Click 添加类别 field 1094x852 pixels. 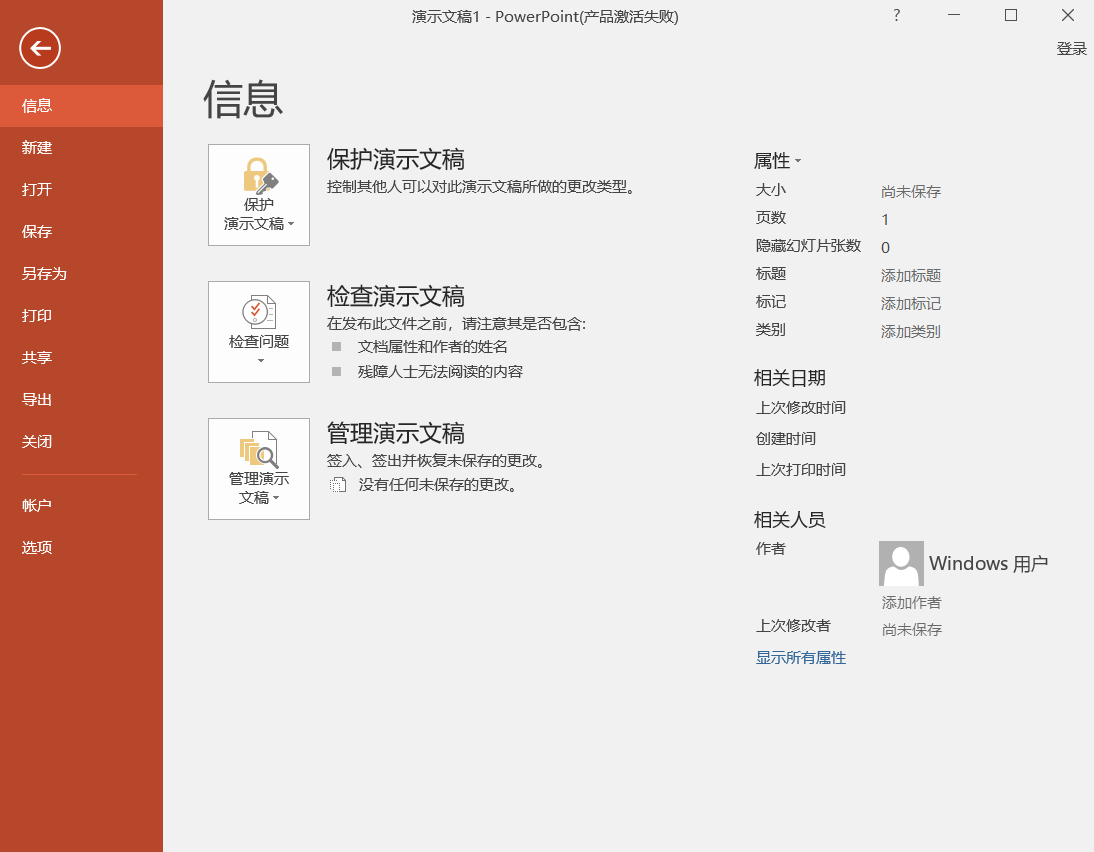(x=911, y=331)
